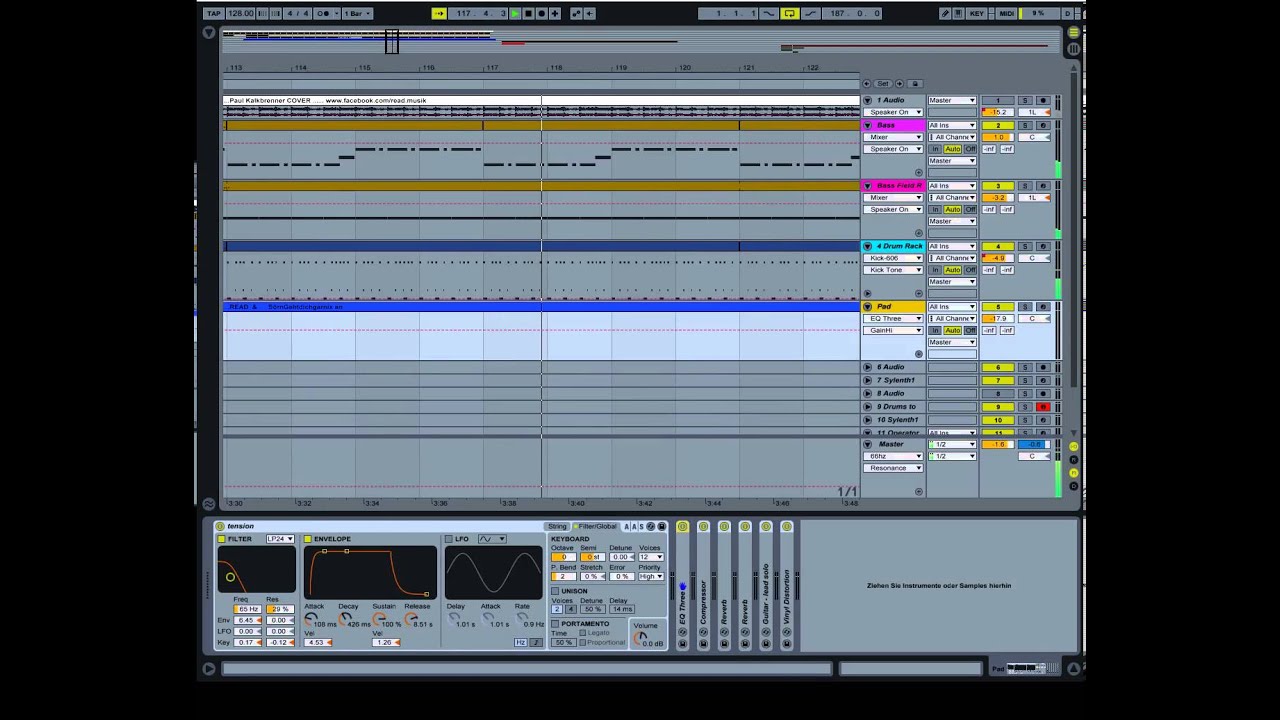Switch to the String tab
This screenshot has width=1280, height=720.
pyautogui.click(x=556, y=526)
